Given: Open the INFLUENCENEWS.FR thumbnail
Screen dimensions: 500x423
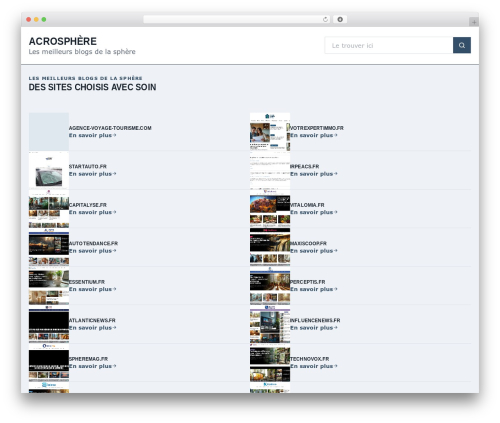Looking at the screenshot, I should 270,324.
